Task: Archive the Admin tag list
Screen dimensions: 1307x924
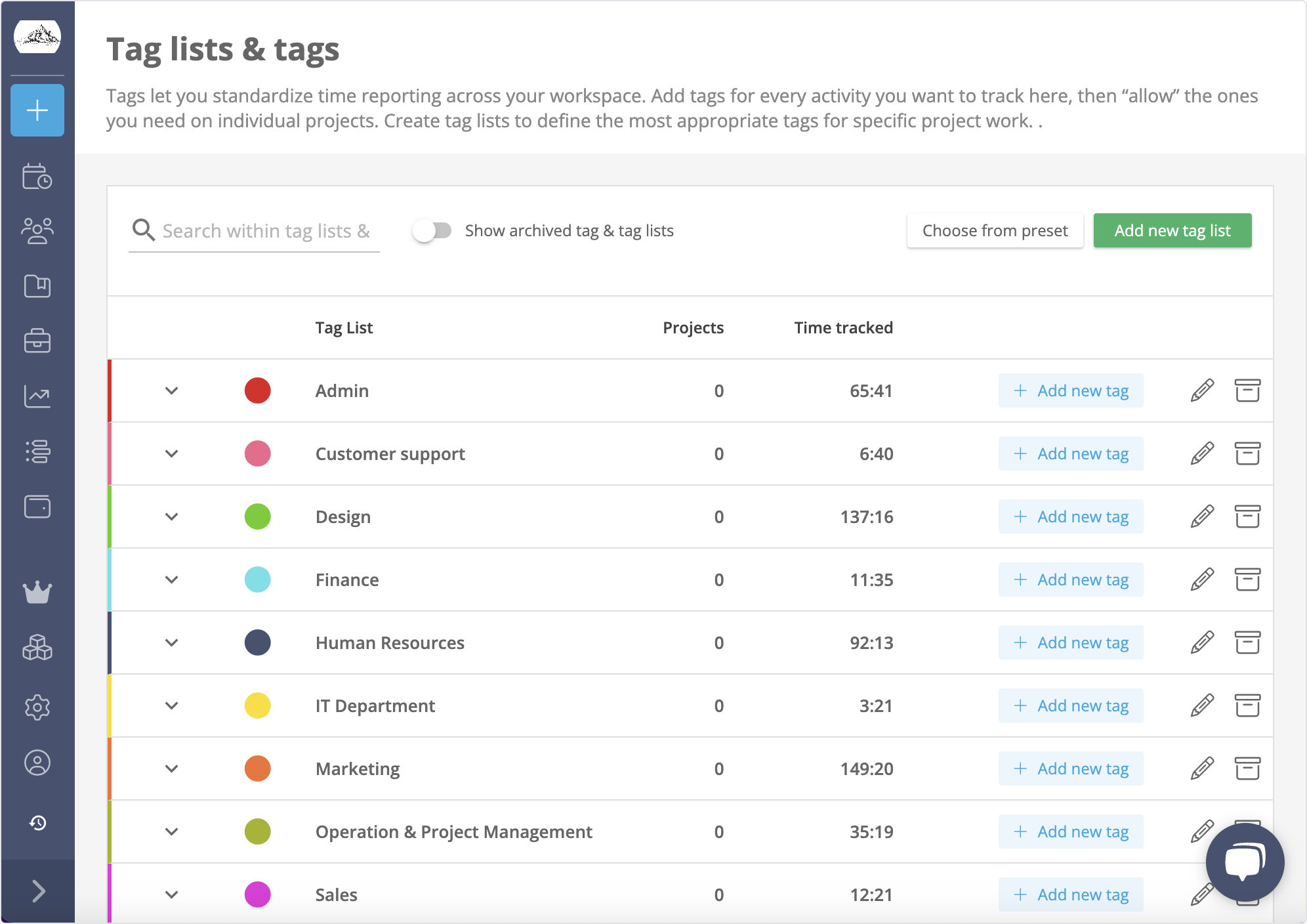Action: [x=1247, y=390]
